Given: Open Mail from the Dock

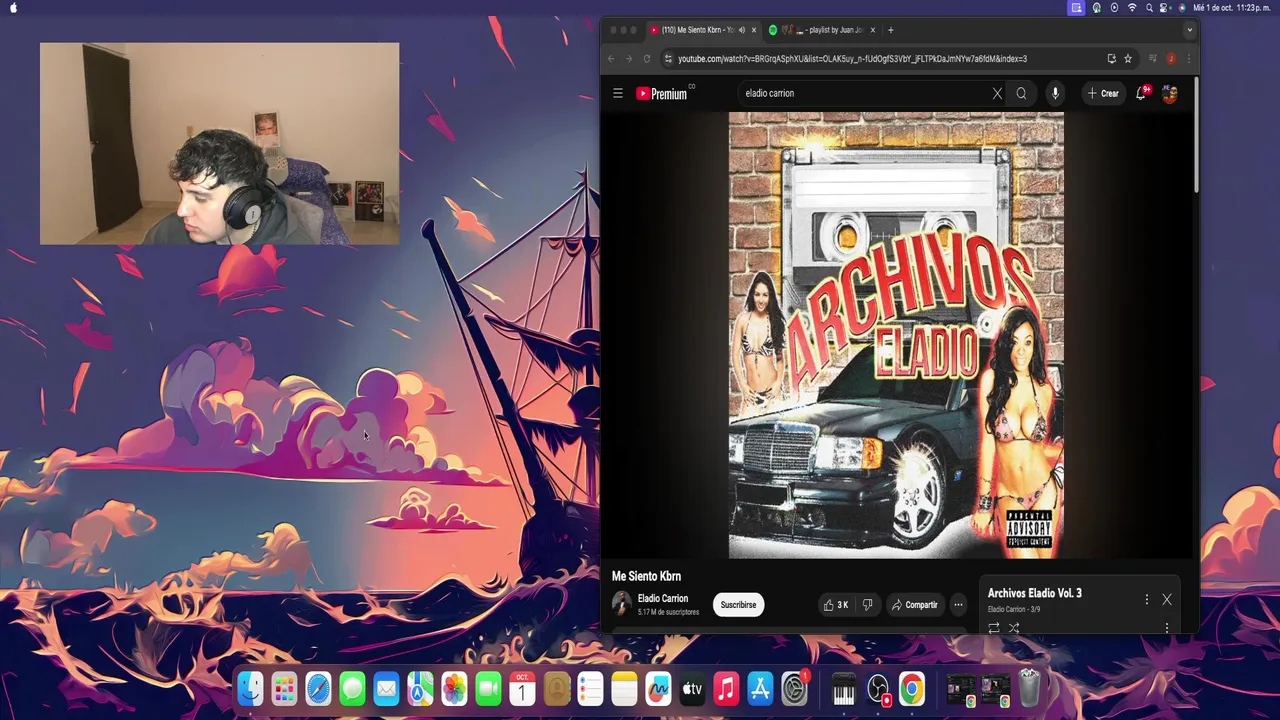Looking at the screenshot, I should click(386, 689).
